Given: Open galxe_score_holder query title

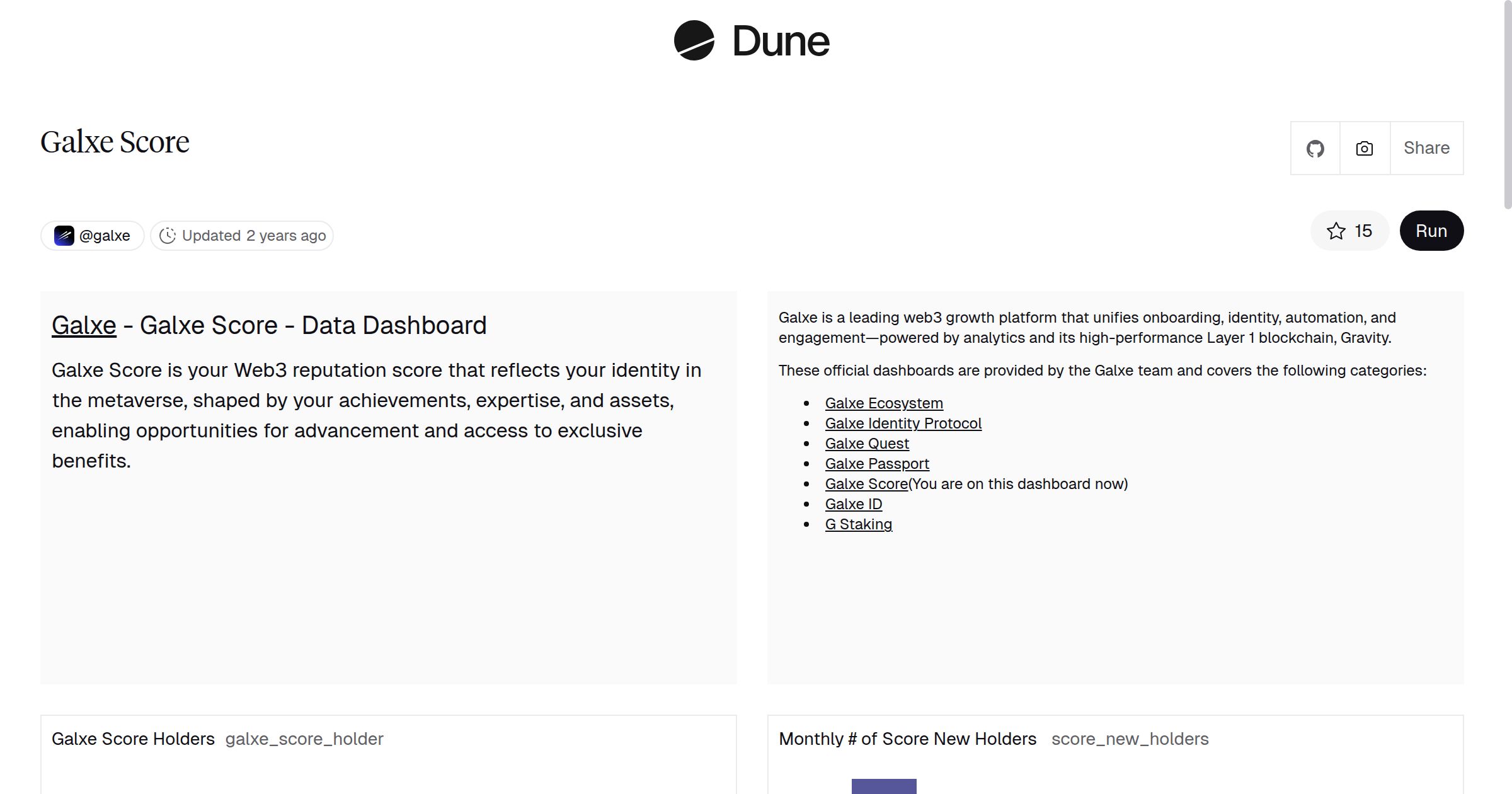Looking at the screenshot, I should [304, 739].
